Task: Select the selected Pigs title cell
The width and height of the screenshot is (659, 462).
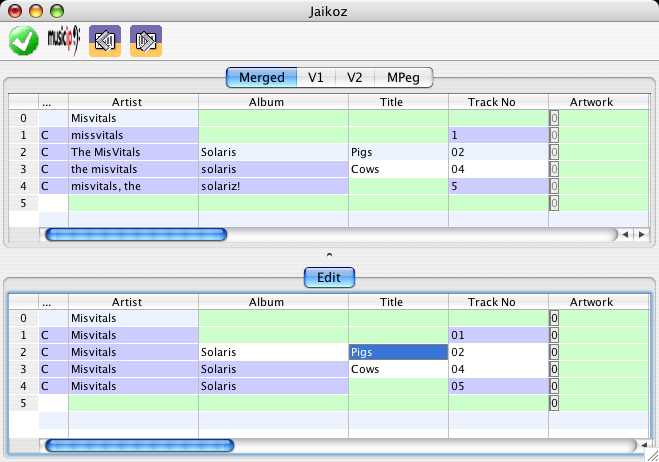Action: pos(398,352)
